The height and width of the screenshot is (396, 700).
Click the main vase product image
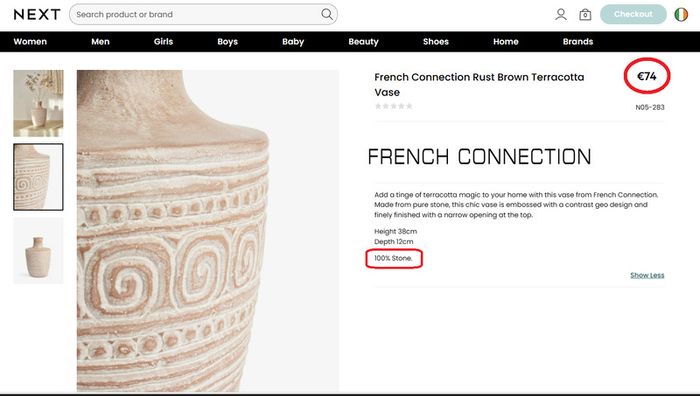click(208, 231)
